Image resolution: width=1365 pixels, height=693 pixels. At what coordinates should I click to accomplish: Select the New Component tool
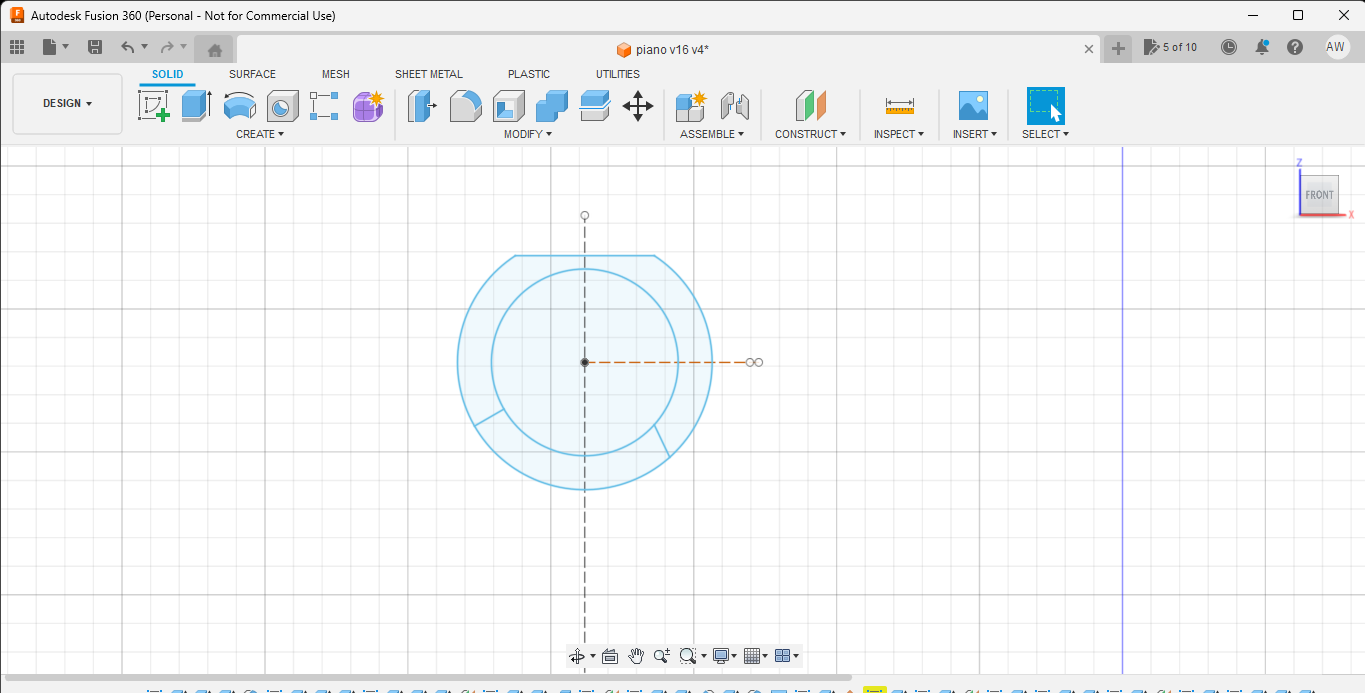(x=691, y=105)
